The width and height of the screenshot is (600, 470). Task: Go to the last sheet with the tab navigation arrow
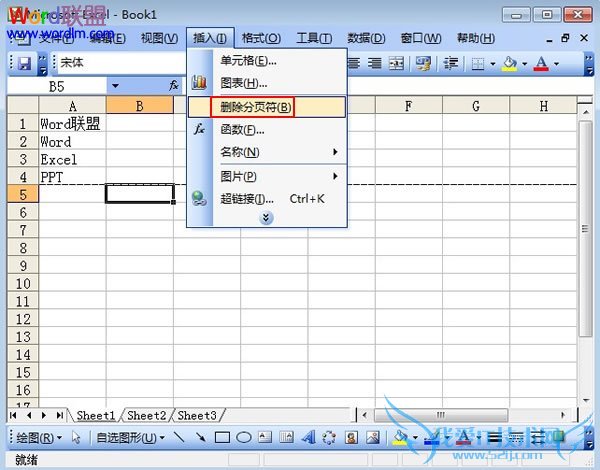tap(60, 415)
